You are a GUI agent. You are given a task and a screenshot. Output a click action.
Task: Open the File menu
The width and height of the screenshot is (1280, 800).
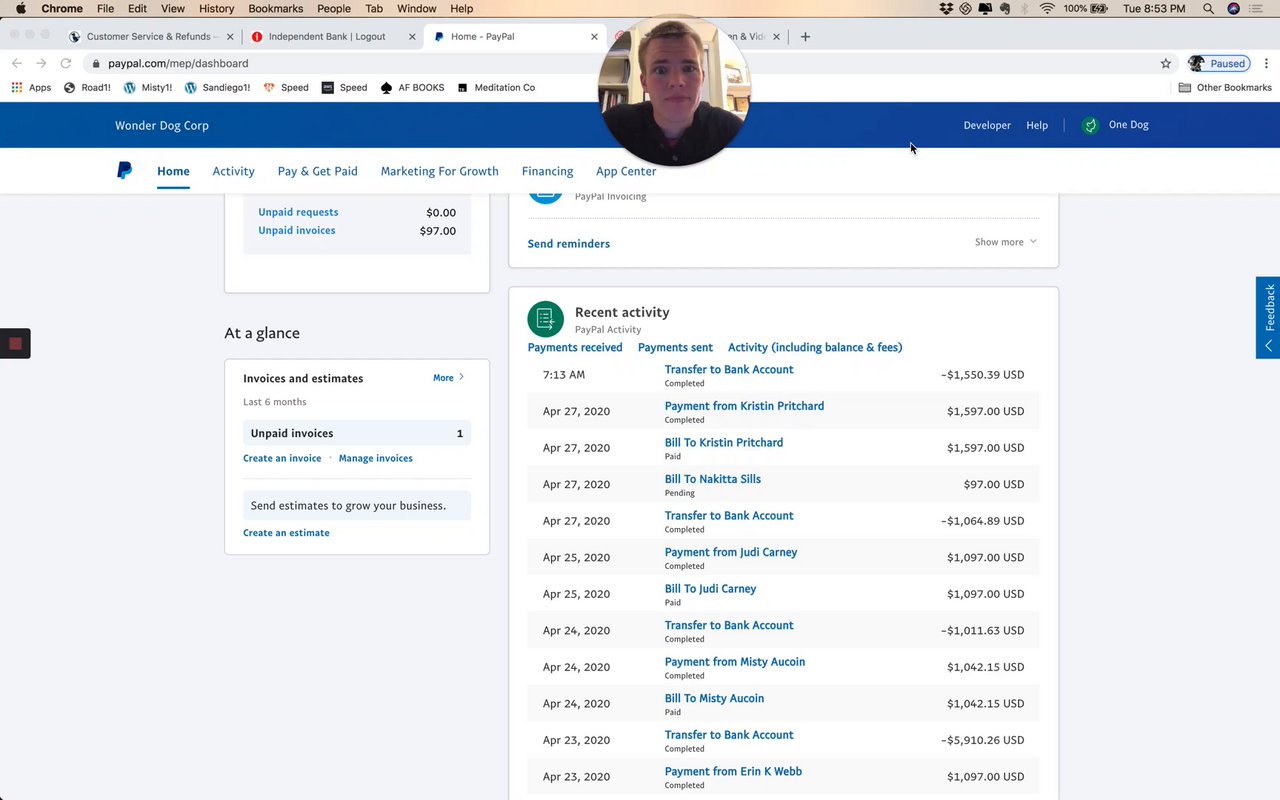tap(105, 9)
